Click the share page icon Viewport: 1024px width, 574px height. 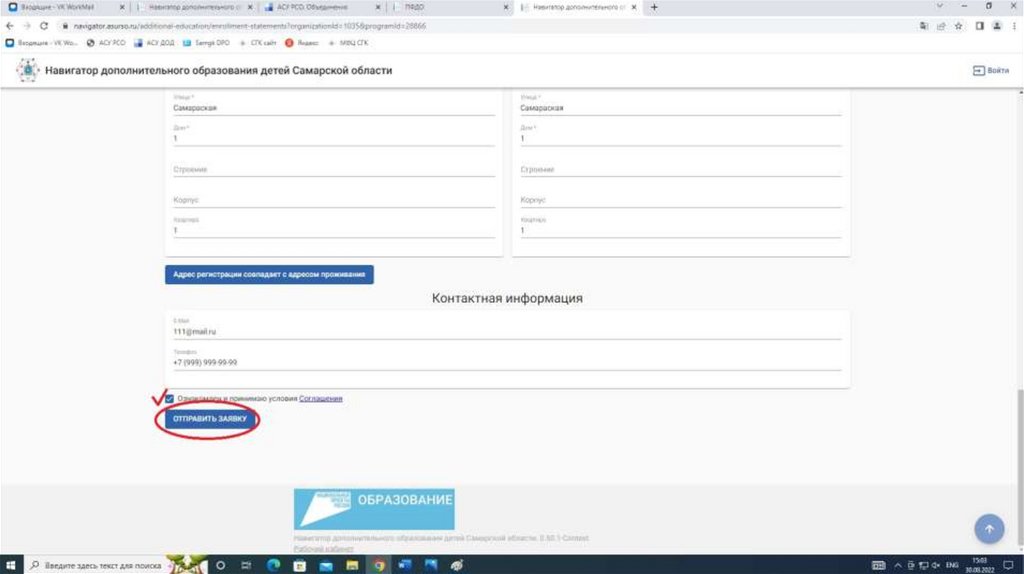(x=941, y=26)
